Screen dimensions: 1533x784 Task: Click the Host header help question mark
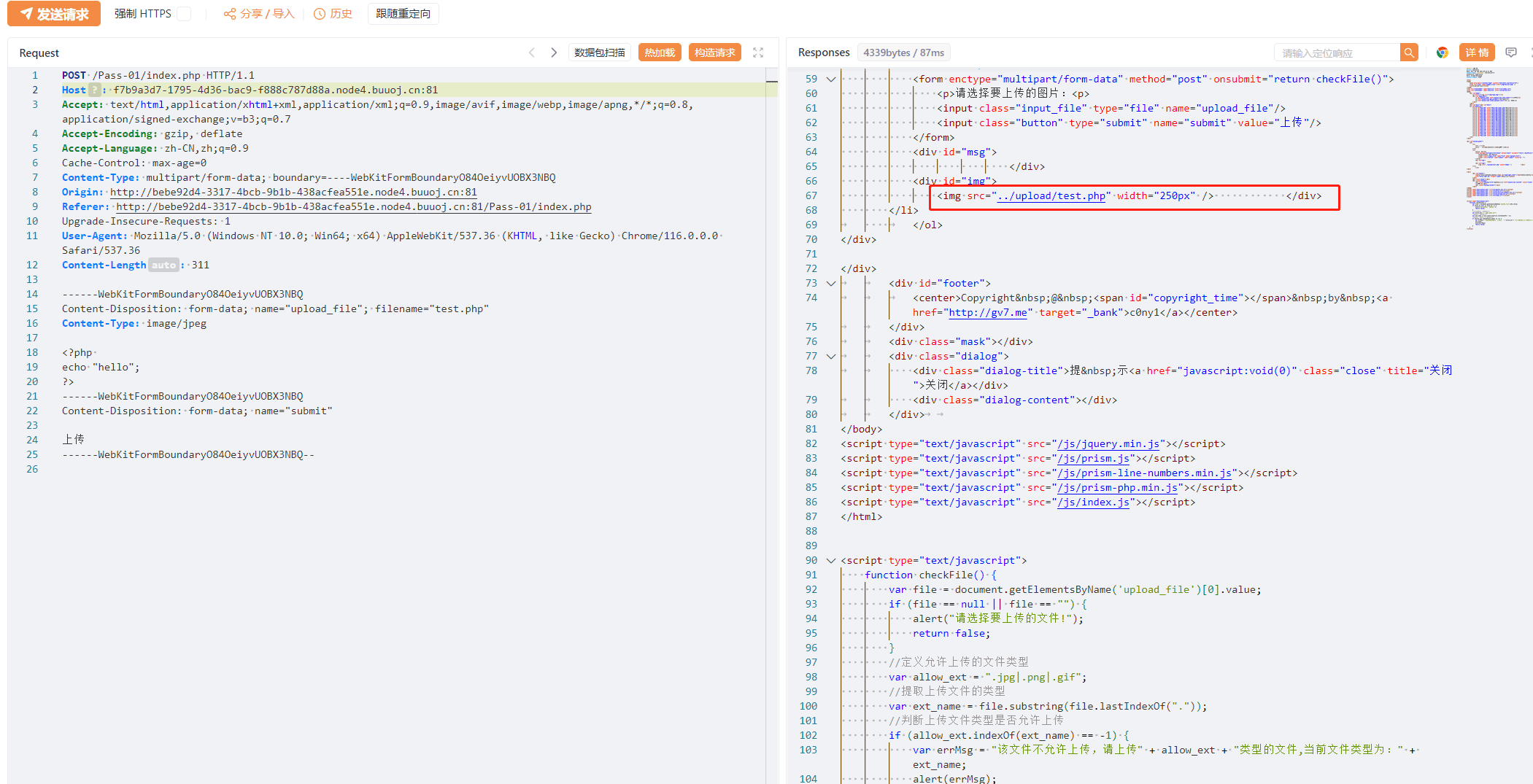coord(95,90)
